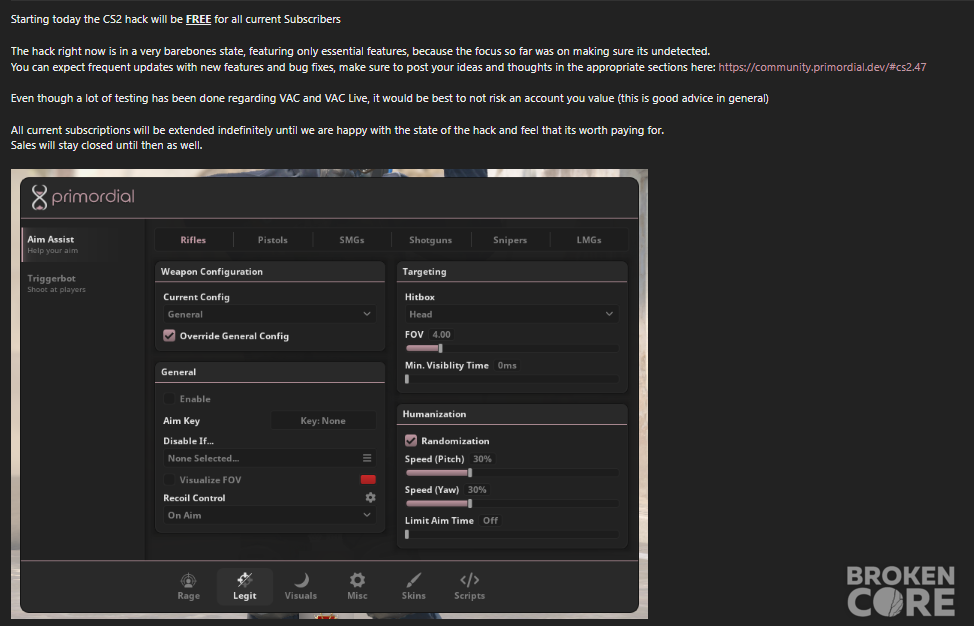Expand the Hitbox dropdown
This screenshot has width=974, height=626.
[511, 314]
